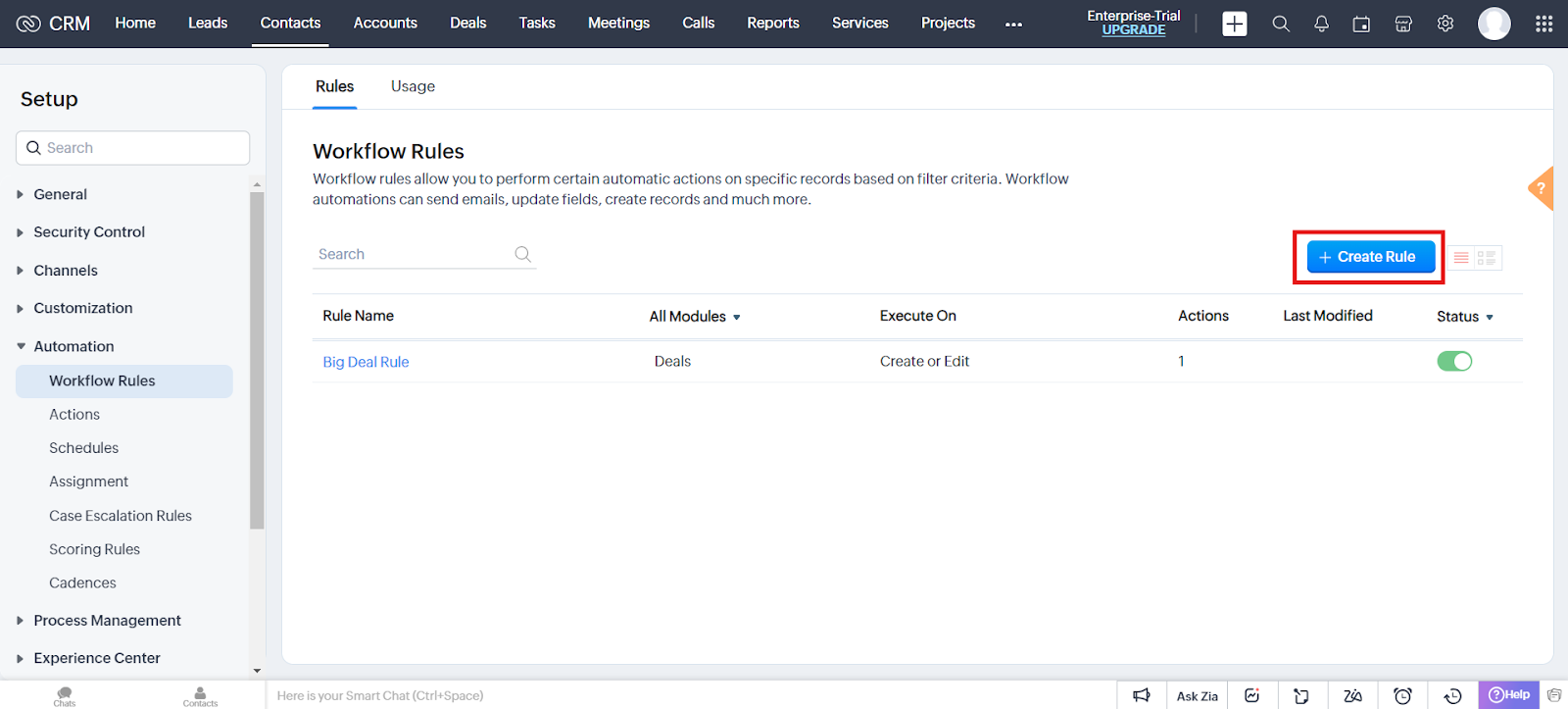The width and height of the screenshot is (1568, 709).
Task: Click the Smart Chat input bar
Action: 691,695
